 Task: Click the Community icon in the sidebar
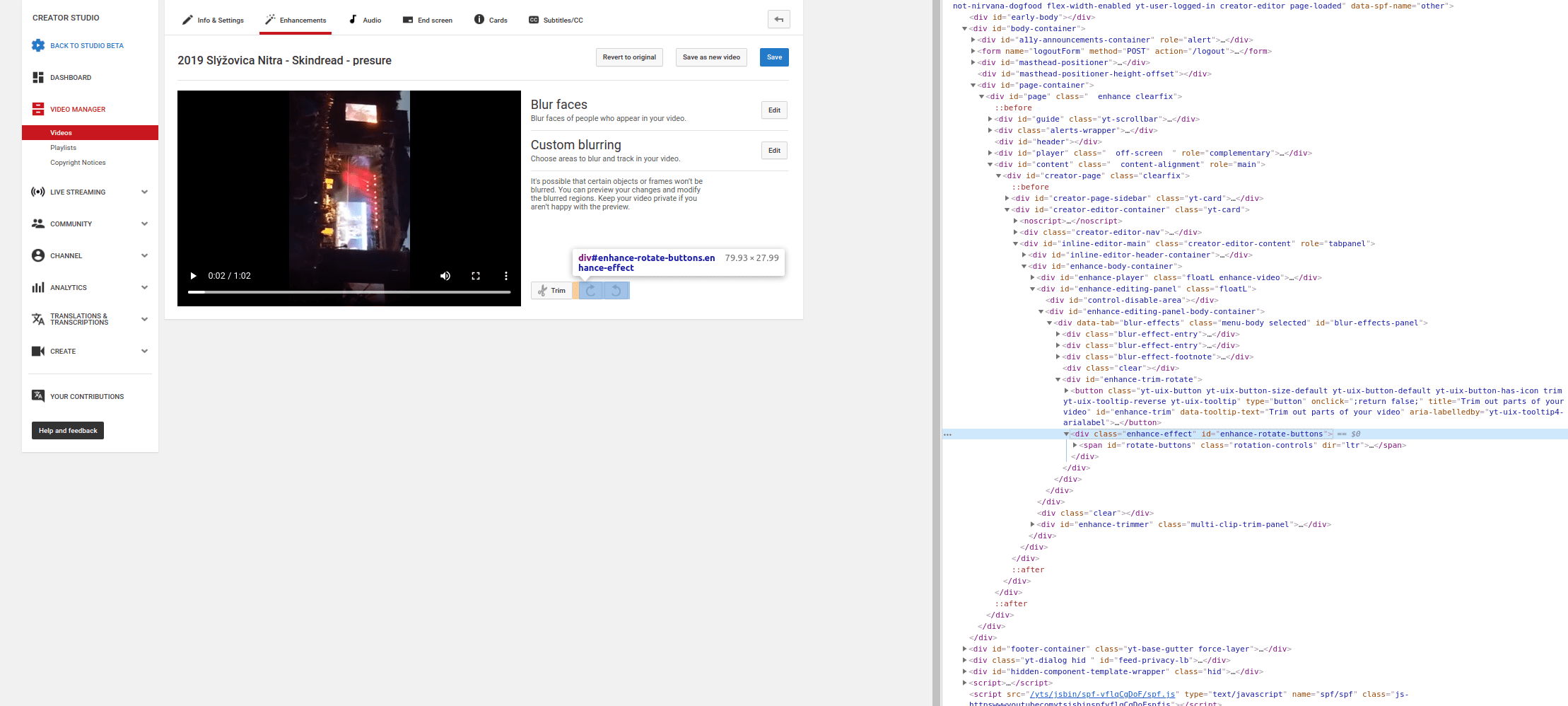click(38, 224)
